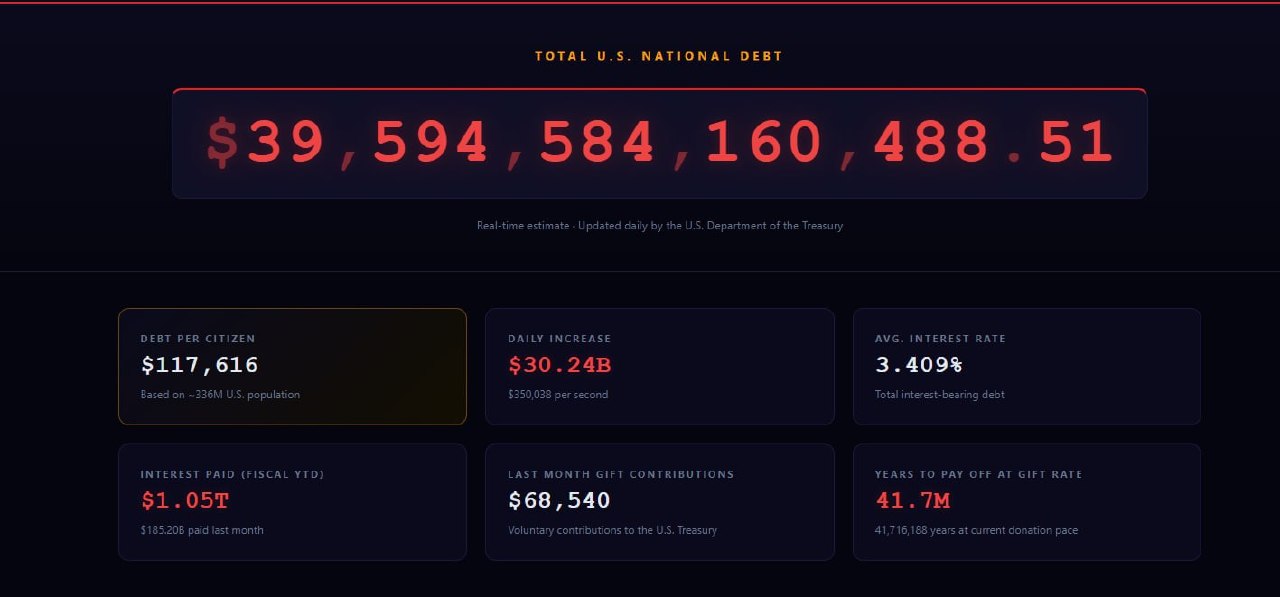Viewport: 1280px width, 597px height.
Task: Click the $30.24B daily increase figure
Action: tap(559, 365)
